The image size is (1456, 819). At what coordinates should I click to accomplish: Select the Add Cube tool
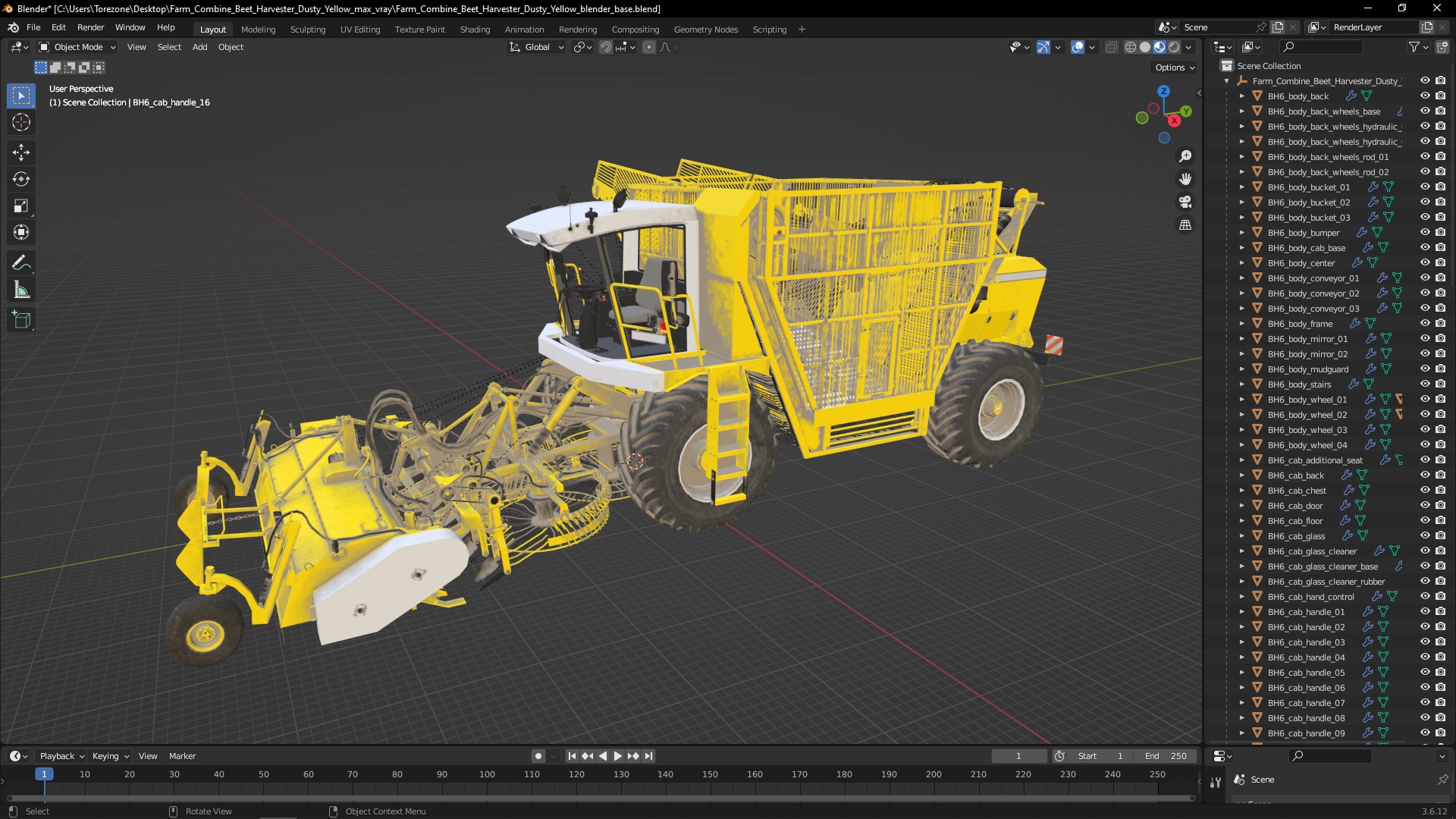(x=21, y=320)
